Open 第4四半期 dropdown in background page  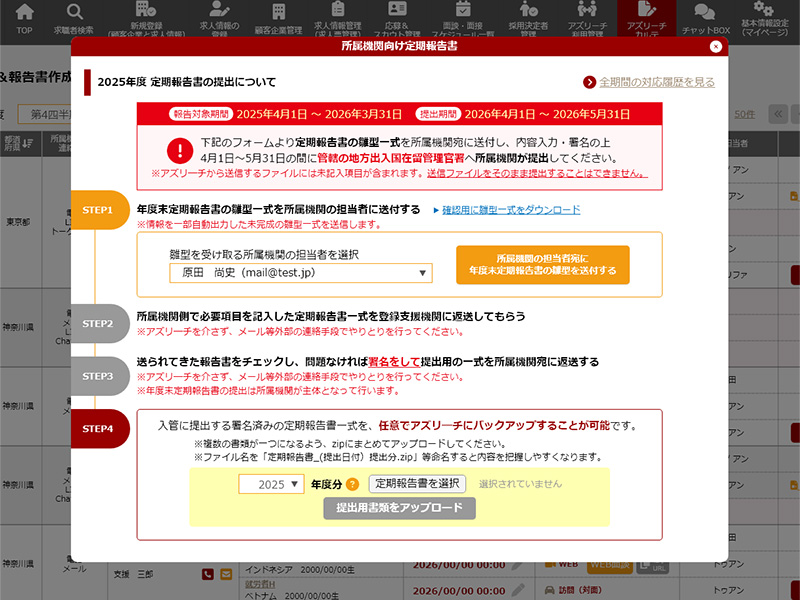pyautogui.click(x=44, y=114)
